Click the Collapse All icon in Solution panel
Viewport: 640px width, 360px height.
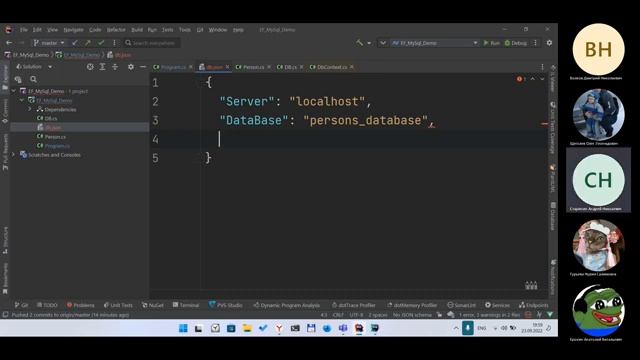115,67
